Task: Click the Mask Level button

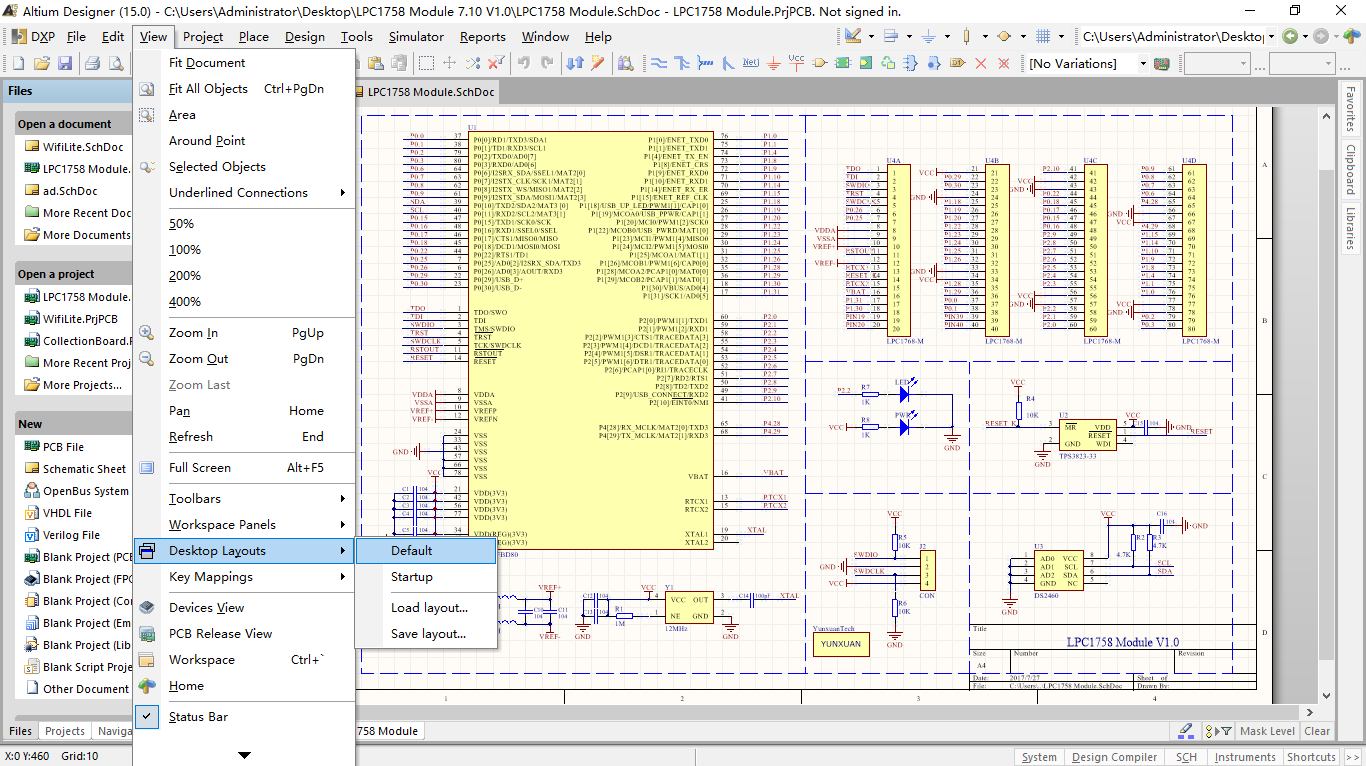Action: [x=1267, y=731]
